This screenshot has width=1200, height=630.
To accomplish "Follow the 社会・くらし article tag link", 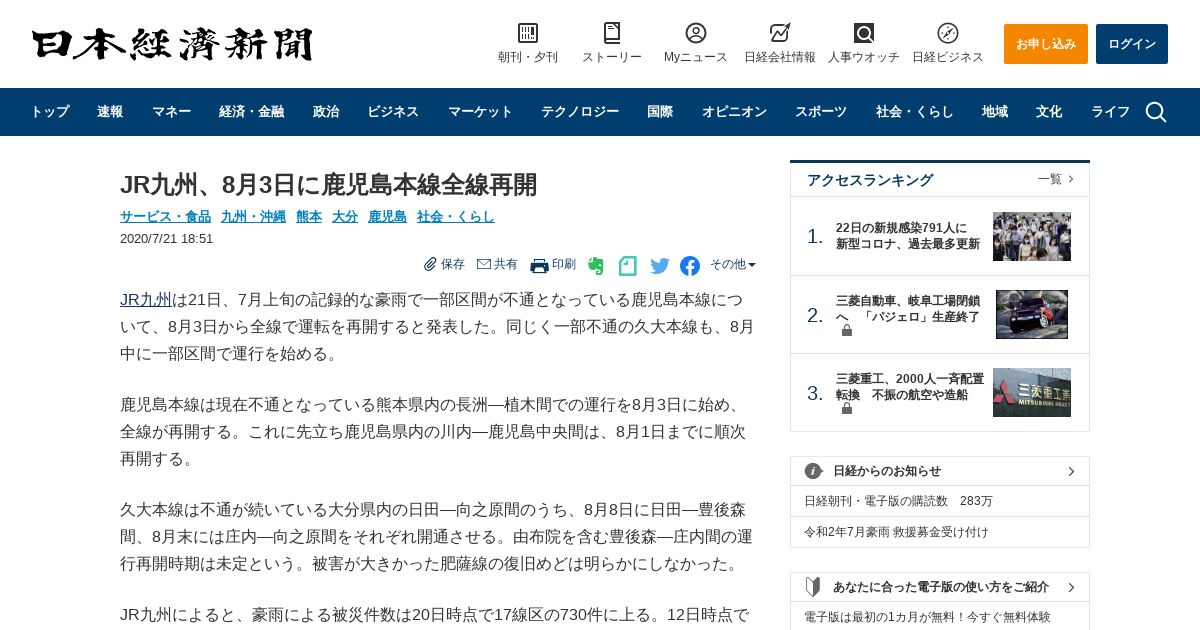I will (456, 216).
